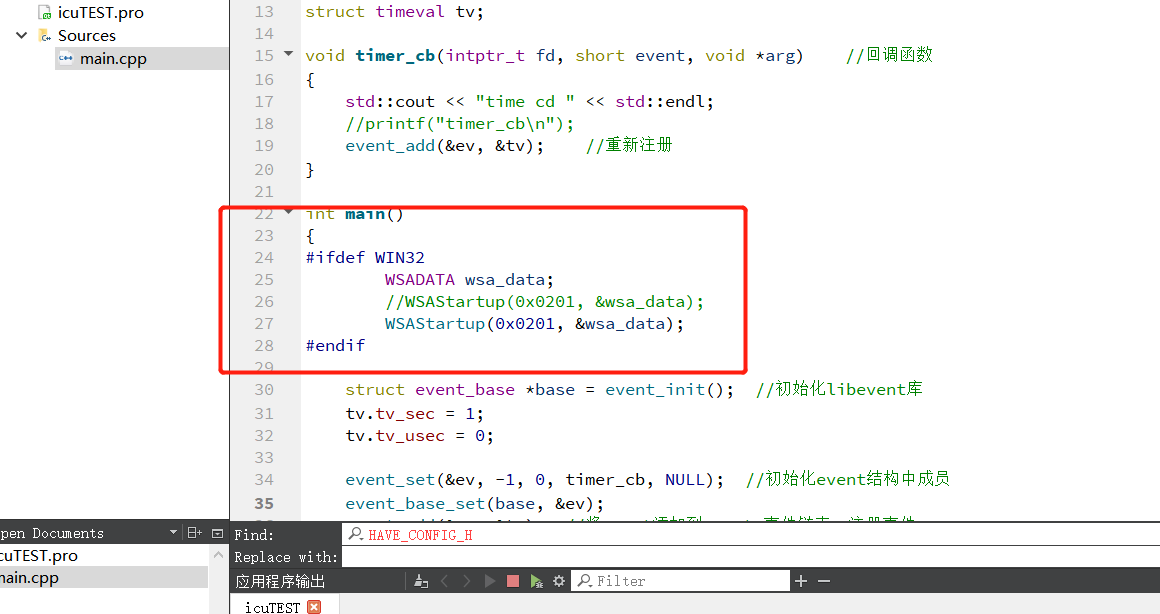Zoom in the output text with the plus icon
Screen dimensions: 1160x614
(x=801, y=580)
